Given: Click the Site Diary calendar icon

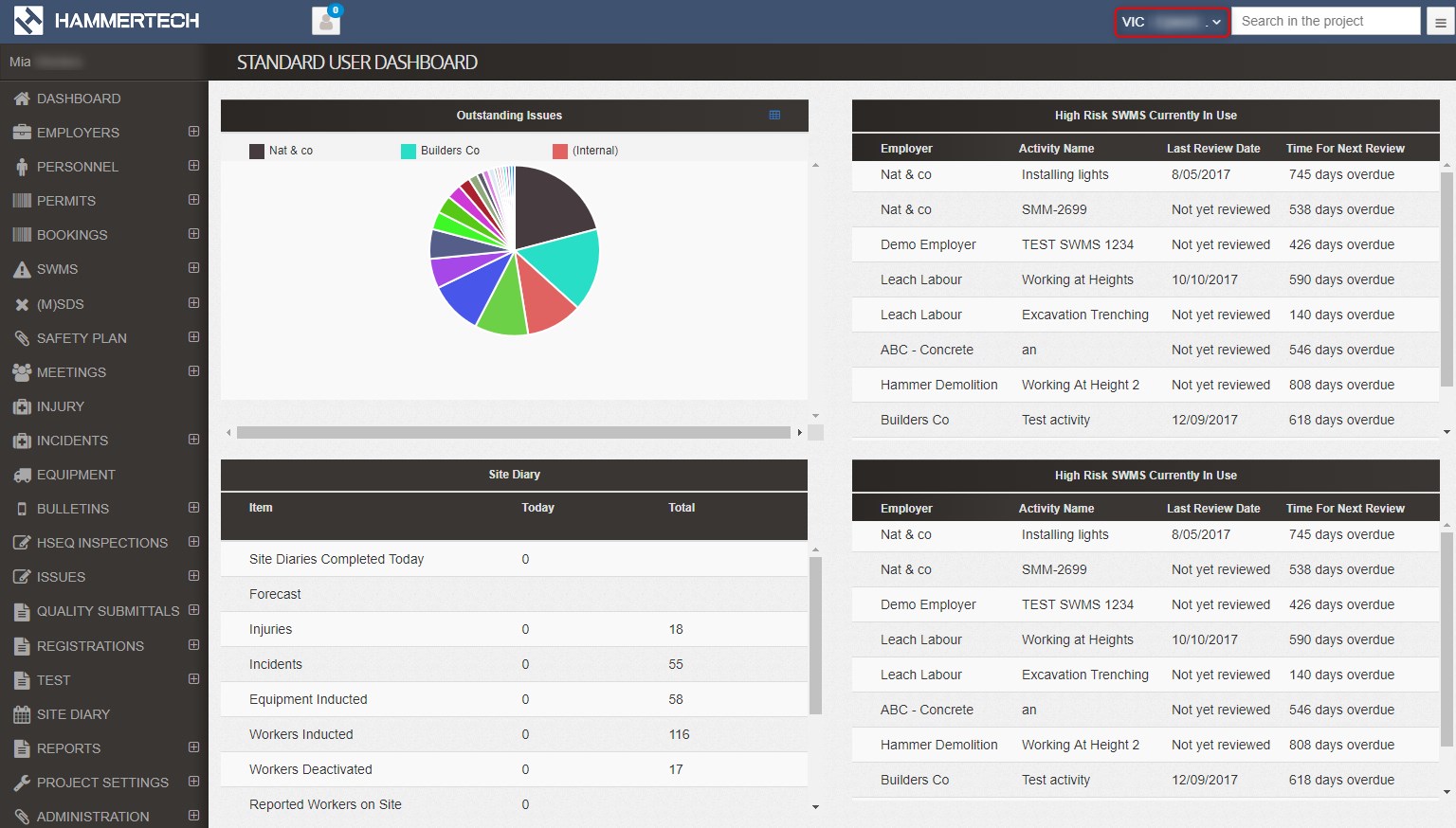Looking at the screenshot, I should coord(22,714).
